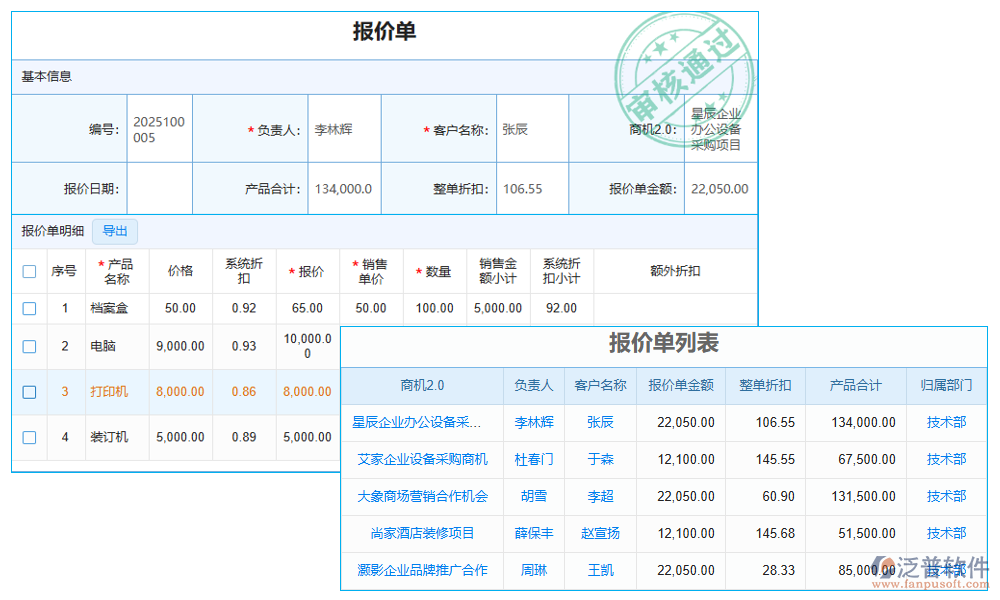Check the 电脑 row checkbox

click(x=29, y=346)
